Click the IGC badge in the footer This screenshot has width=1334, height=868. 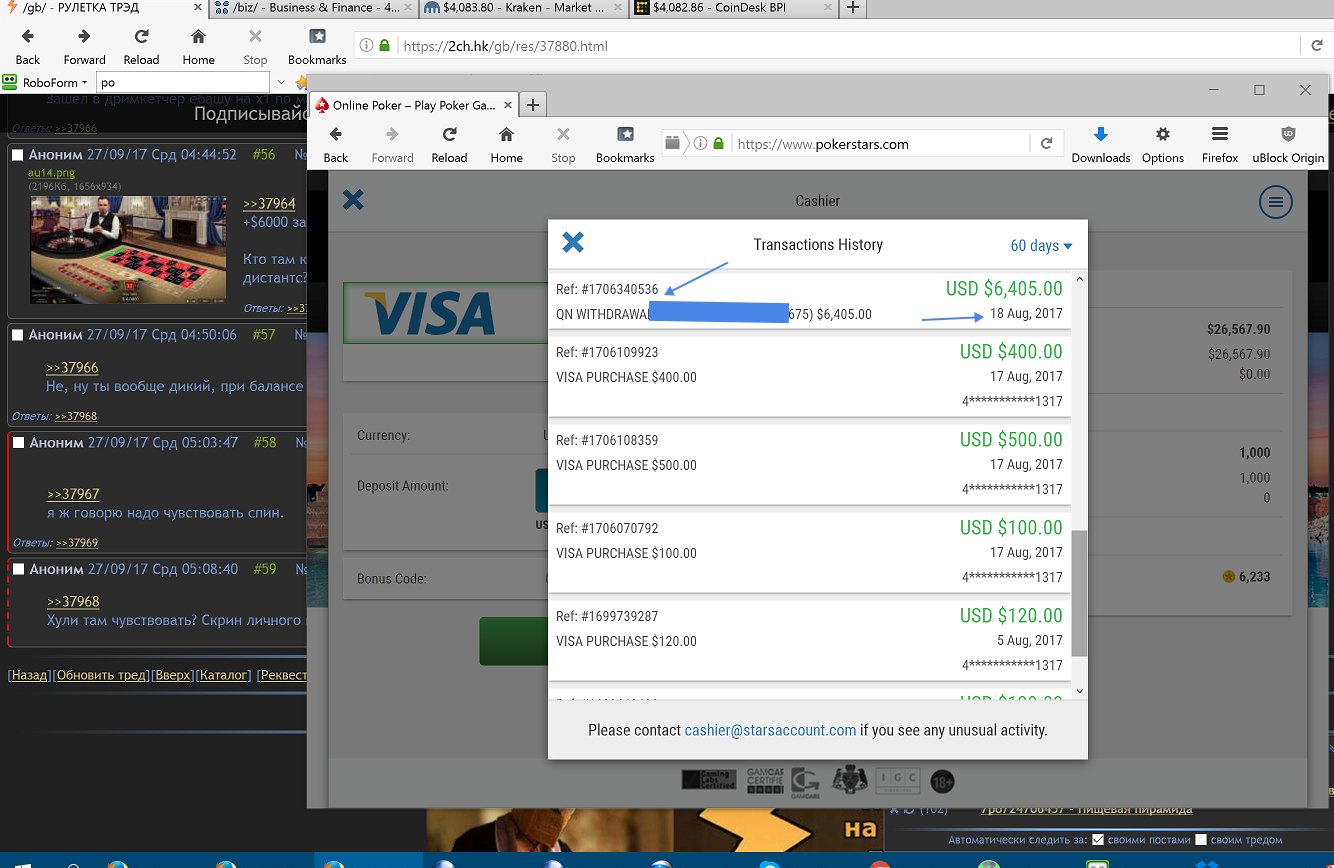(897, 781)
